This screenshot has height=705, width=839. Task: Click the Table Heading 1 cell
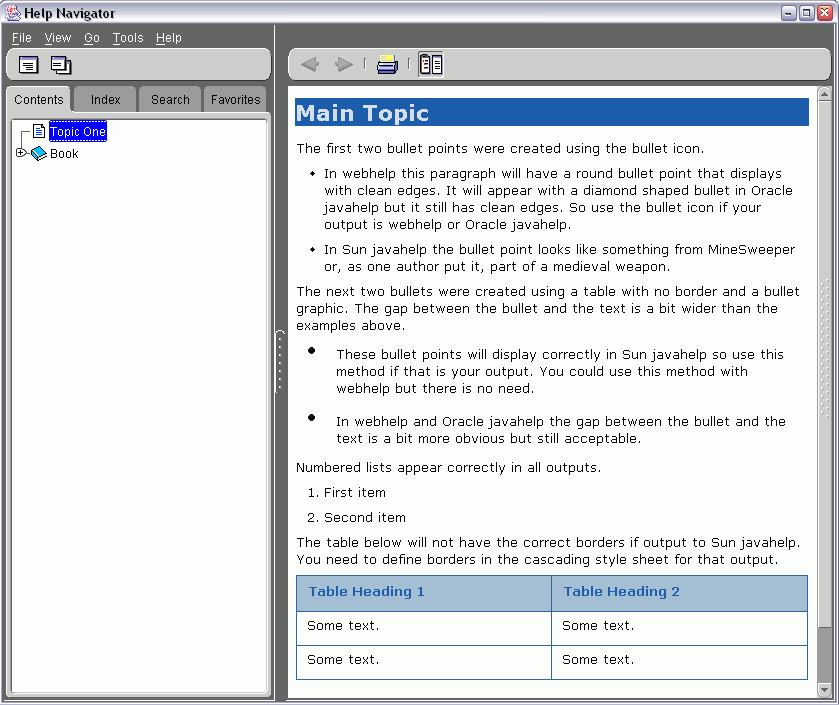pos(424,593)
